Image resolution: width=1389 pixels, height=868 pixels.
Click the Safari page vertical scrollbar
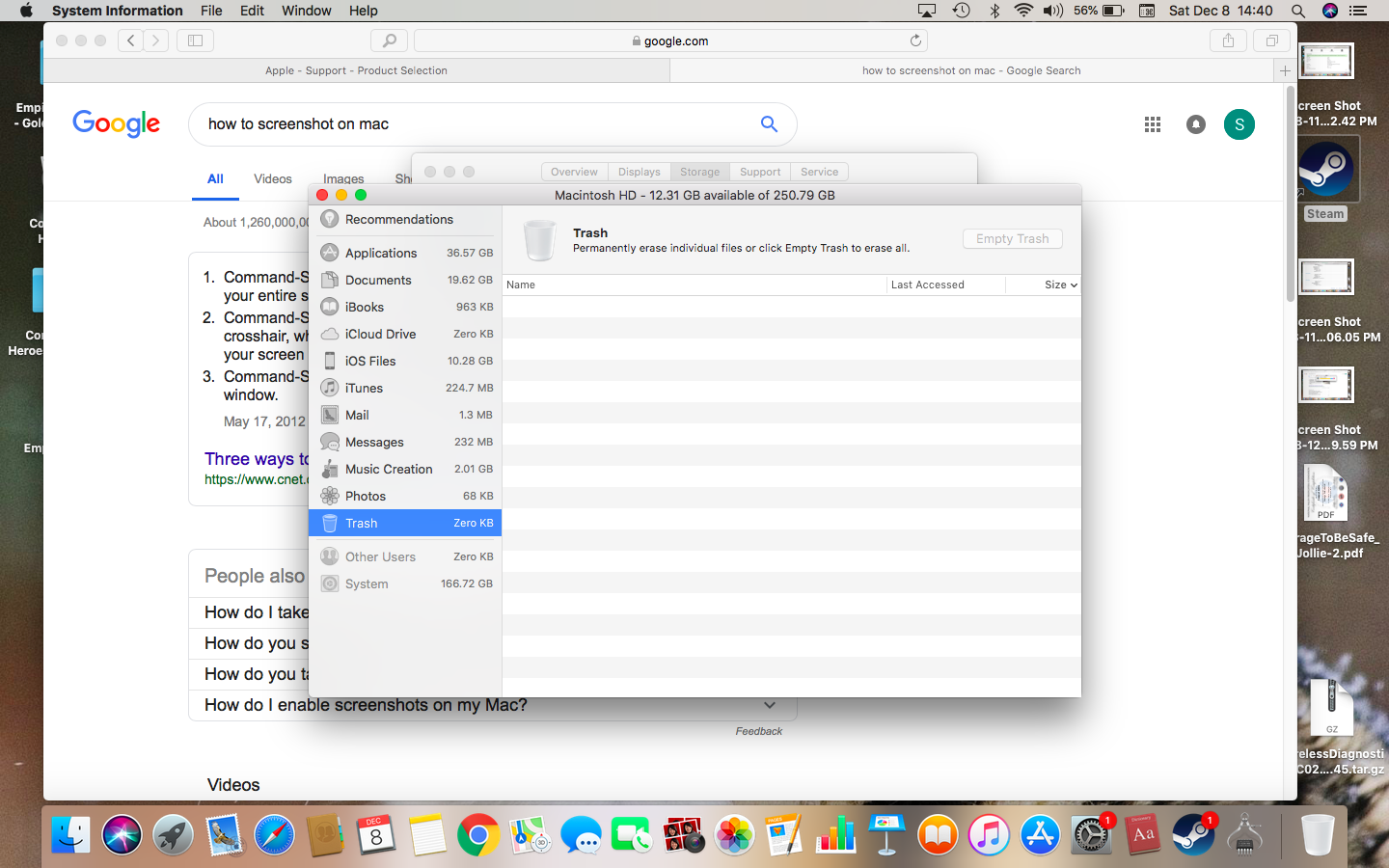1291,193
